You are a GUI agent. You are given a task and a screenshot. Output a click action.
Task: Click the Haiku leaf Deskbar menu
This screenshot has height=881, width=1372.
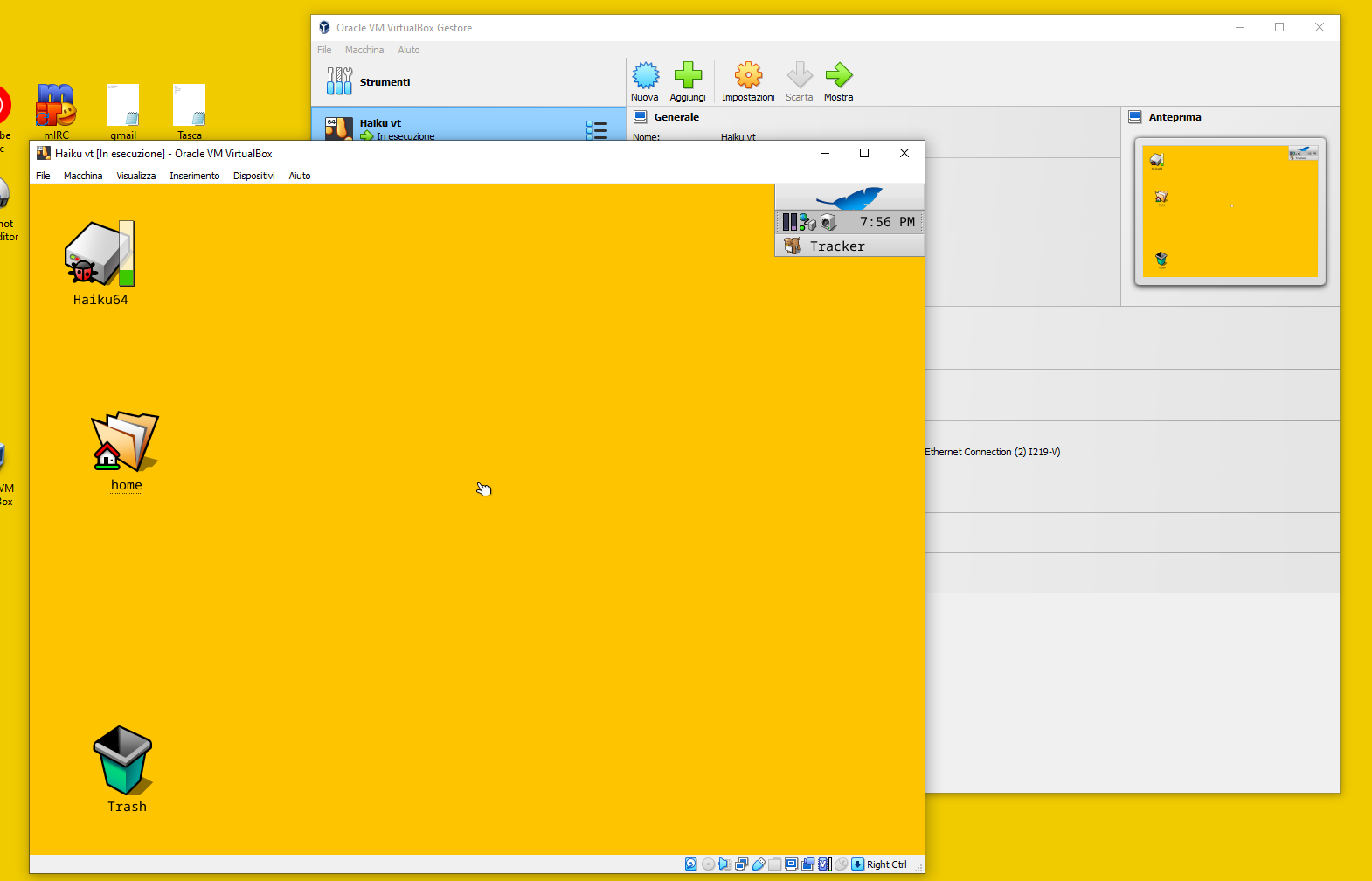click(x=849, y=198)
